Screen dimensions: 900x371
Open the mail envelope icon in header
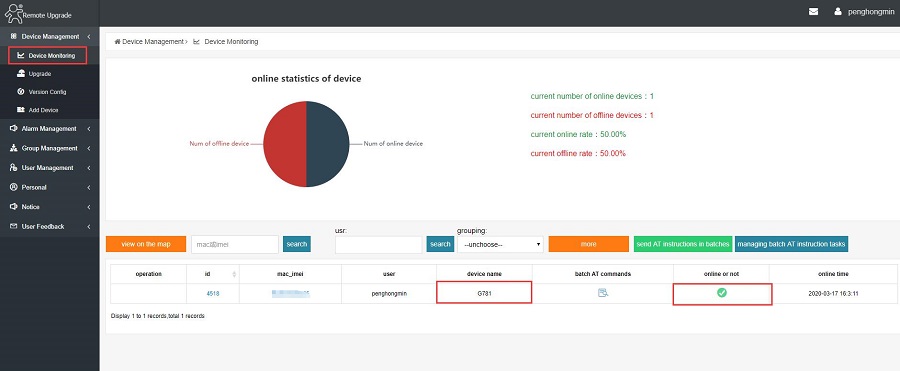[x=813, y=11]
